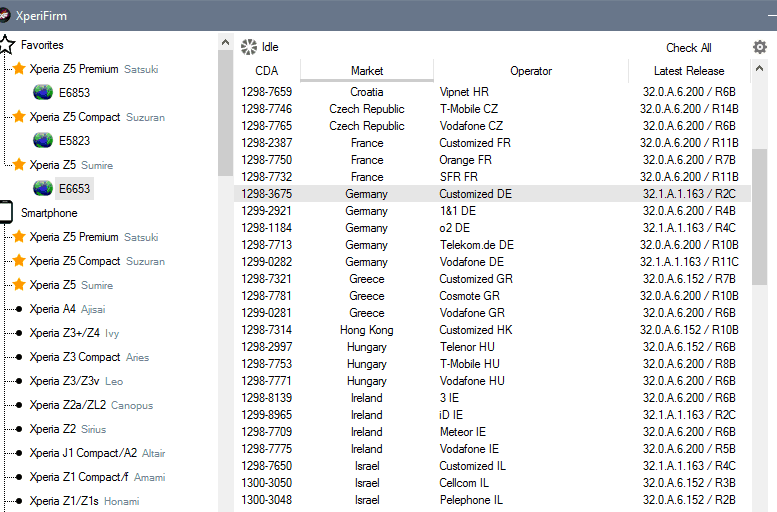
Task: Click the Favorites star outline icon
Action: (x=6, y=45)
